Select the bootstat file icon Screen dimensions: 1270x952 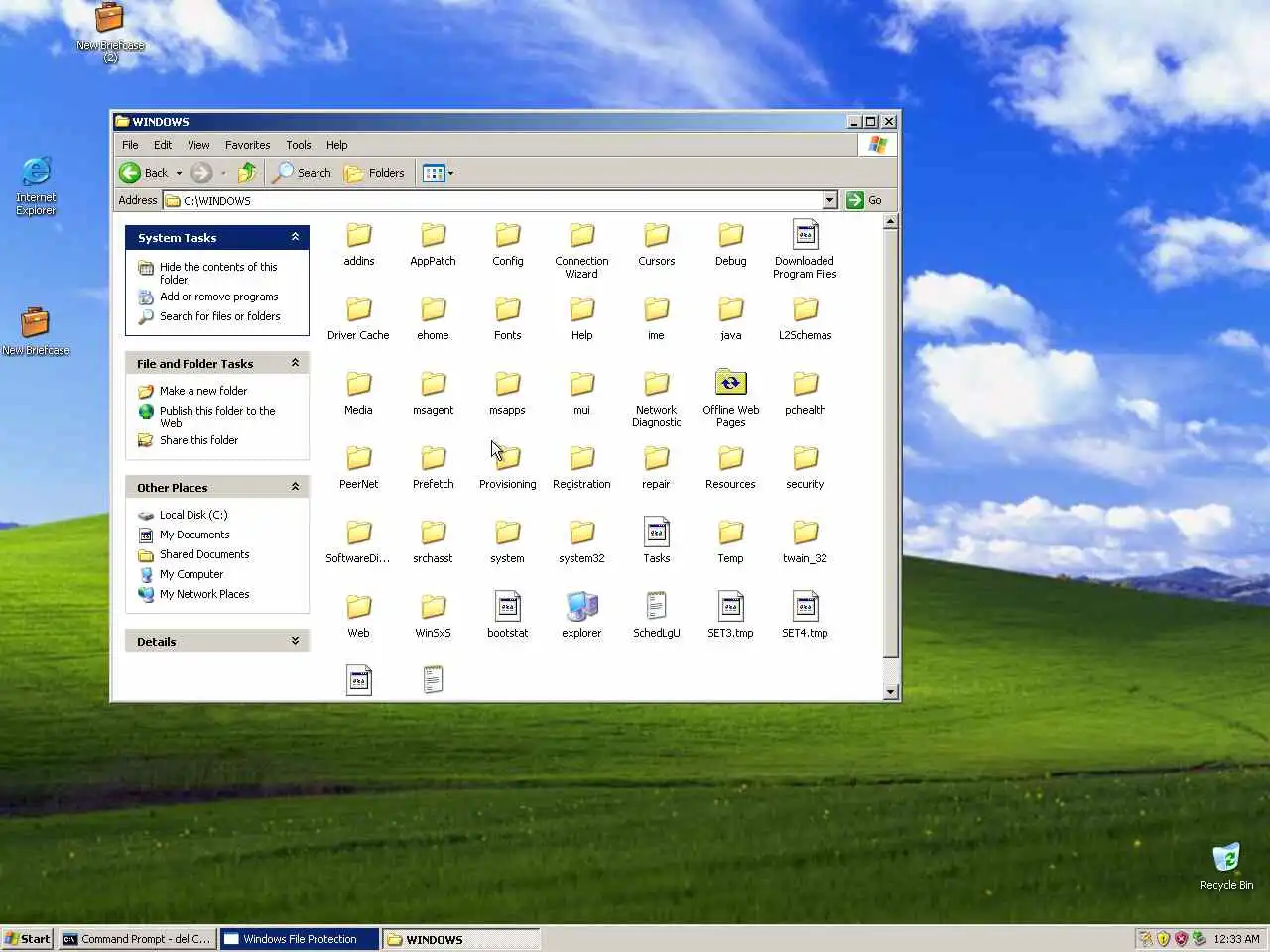pyautogui.click(x=507, y=607)
